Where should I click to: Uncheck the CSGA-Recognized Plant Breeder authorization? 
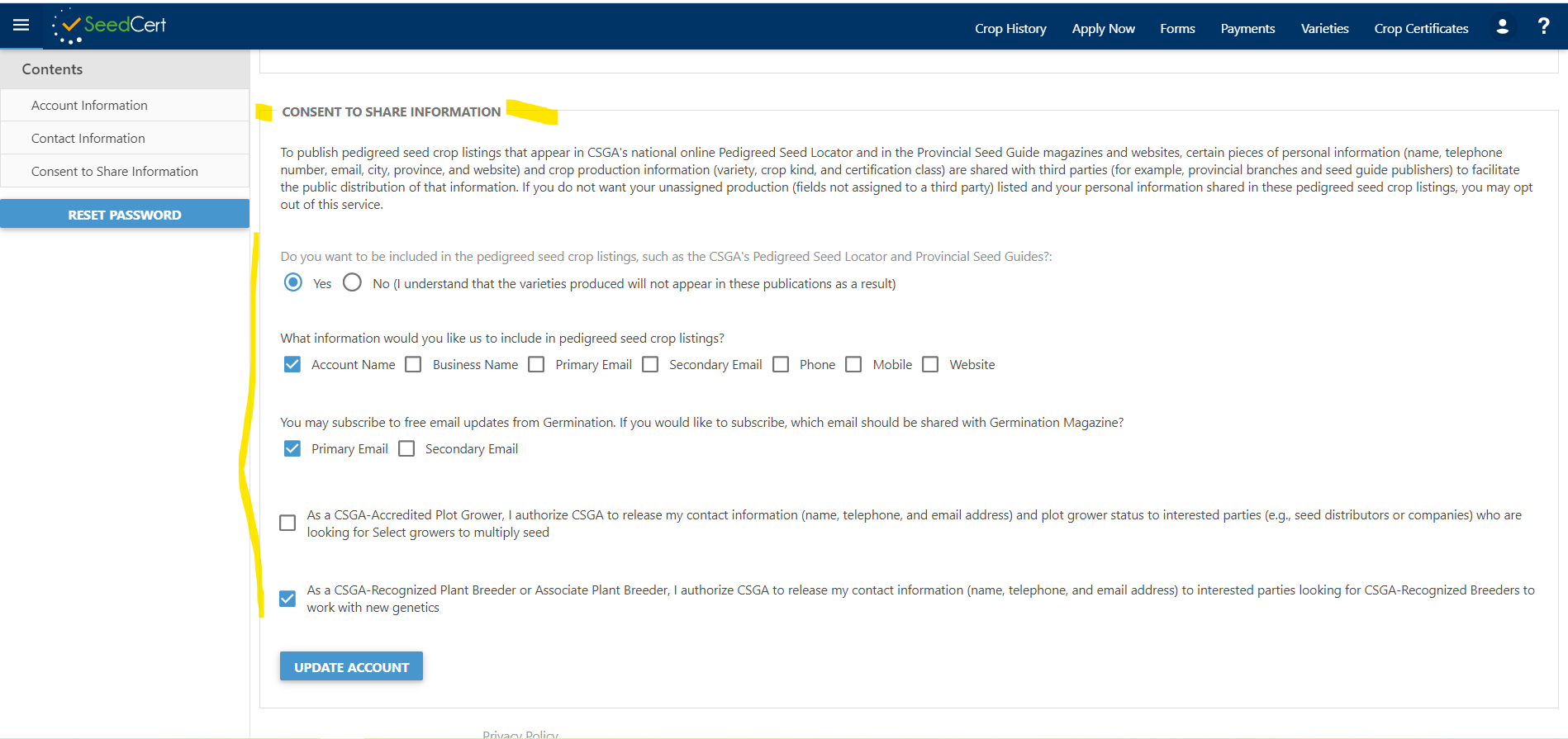287,599
